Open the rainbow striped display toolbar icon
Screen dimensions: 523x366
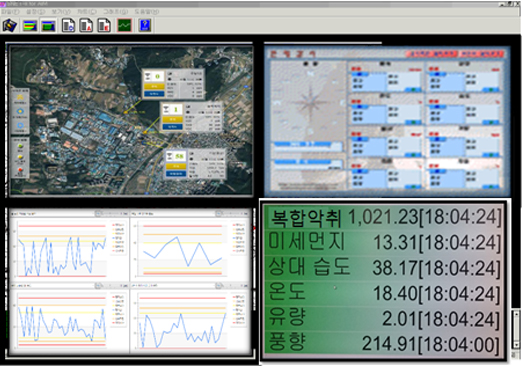tap(30, 25)
